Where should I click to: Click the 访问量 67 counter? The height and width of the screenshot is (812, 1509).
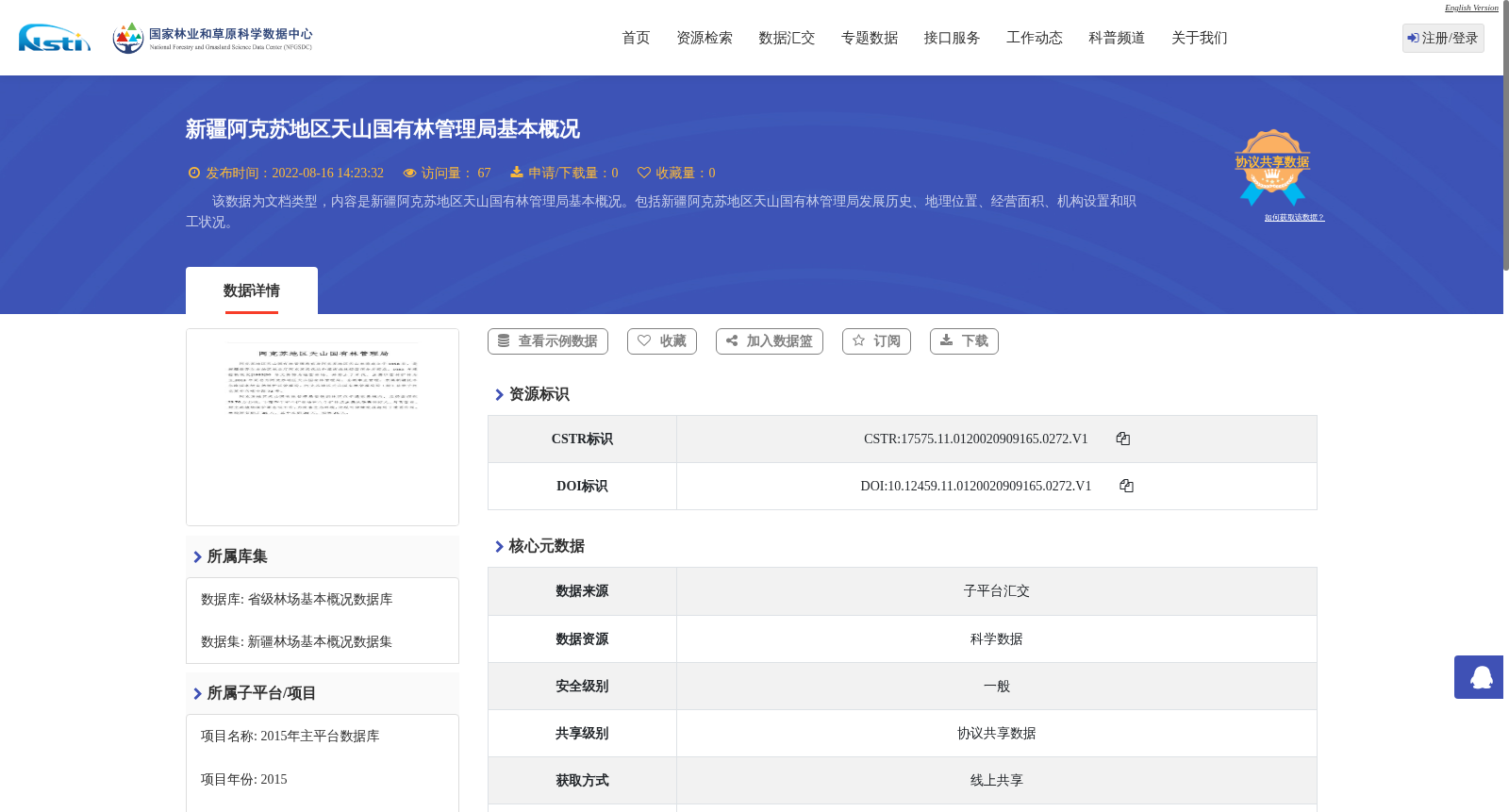click(x=447, y=174)
